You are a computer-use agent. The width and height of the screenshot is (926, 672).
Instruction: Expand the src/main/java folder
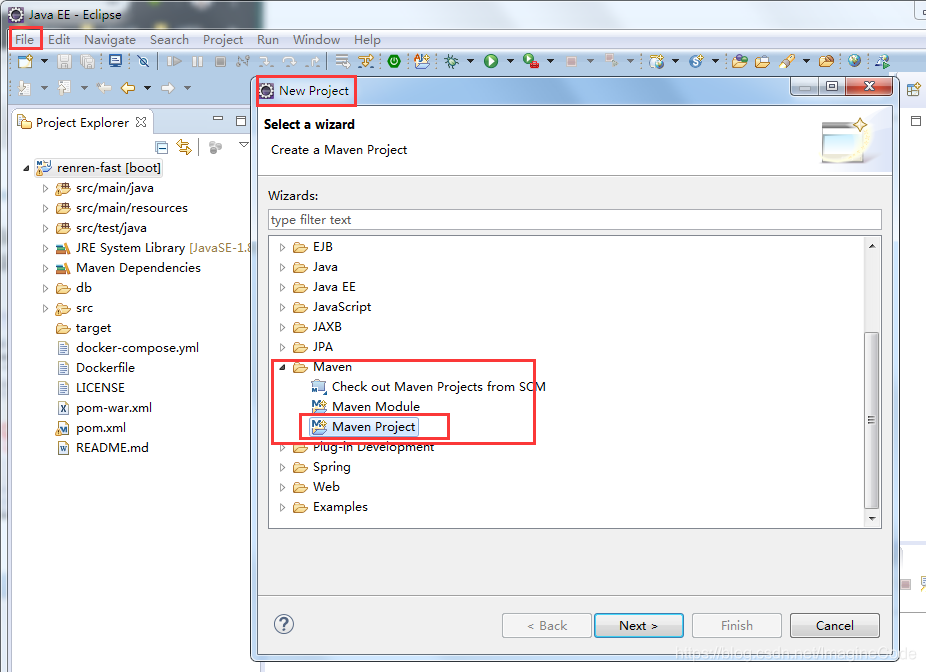(x=45, y=188)
